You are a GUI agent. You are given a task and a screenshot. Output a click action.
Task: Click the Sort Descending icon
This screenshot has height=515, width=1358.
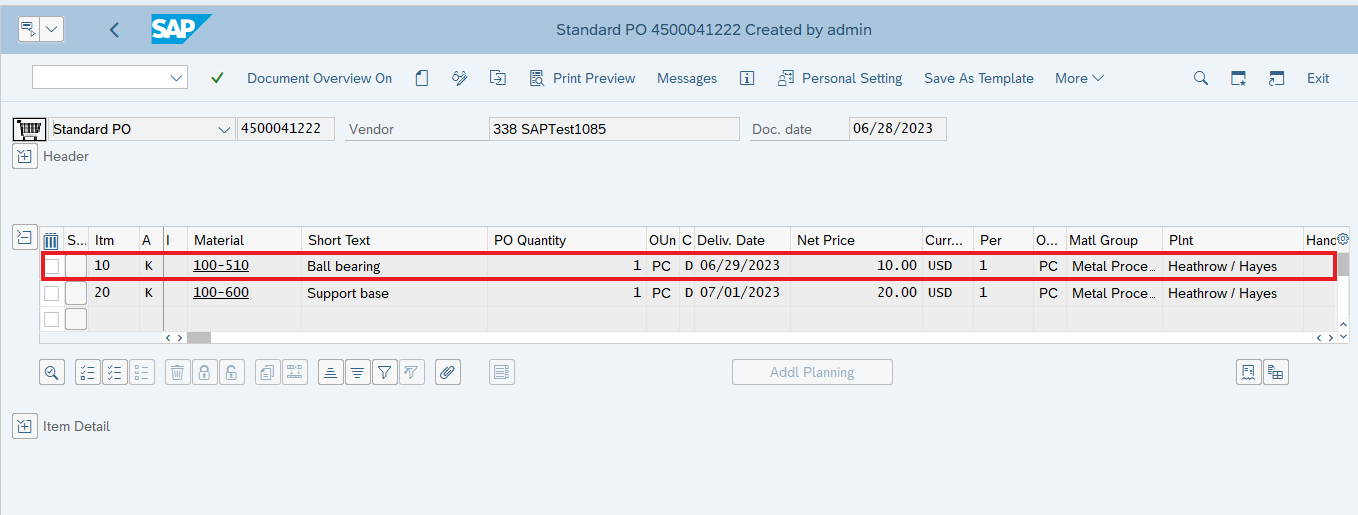358,373
